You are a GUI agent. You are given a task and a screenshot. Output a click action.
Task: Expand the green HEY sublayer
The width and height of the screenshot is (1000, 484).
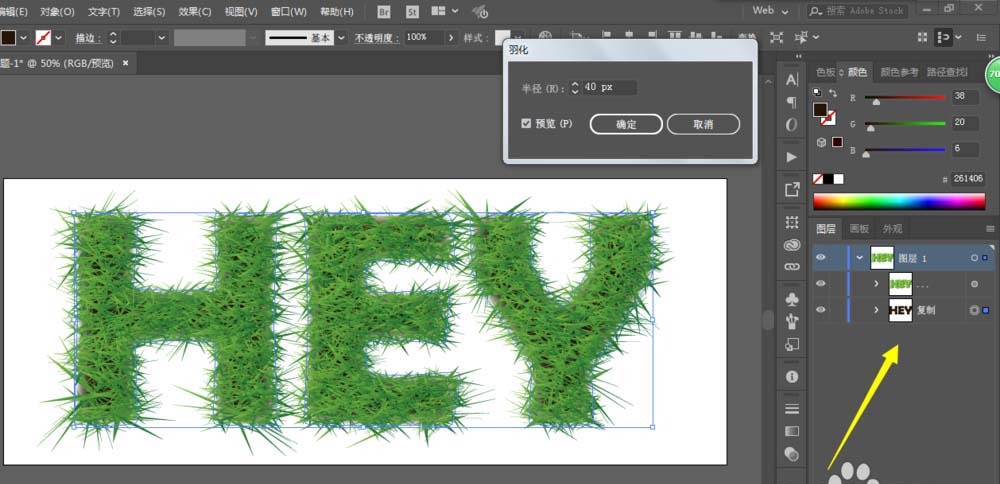[876, 284]
